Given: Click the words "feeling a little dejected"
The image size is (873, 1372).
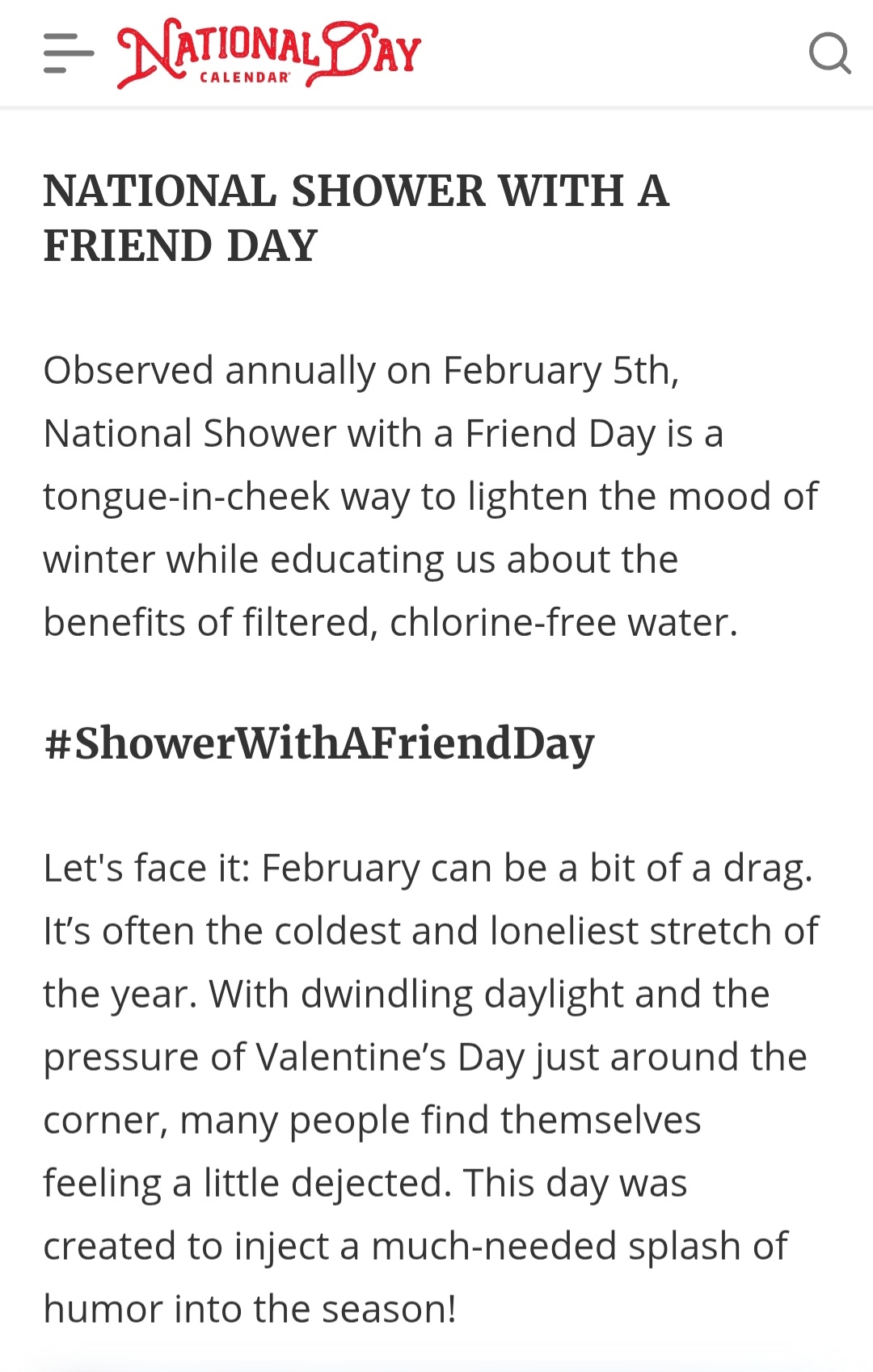Looking at the screenshot, I should [247, 1184].
